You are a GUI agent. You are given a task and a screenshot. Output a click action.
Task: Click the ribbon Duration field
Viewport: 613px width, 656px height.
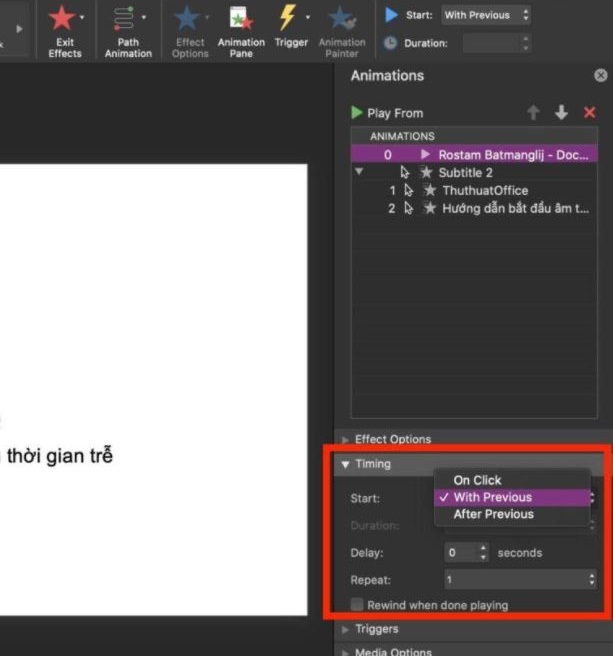click(490, 43)
